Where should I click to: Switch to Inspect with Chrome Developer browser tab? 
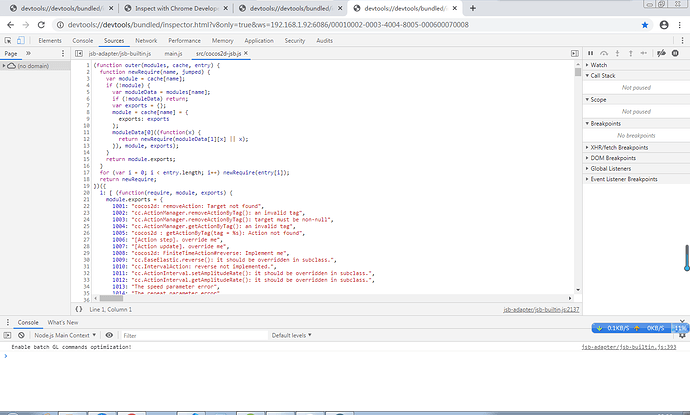[176, 8]
